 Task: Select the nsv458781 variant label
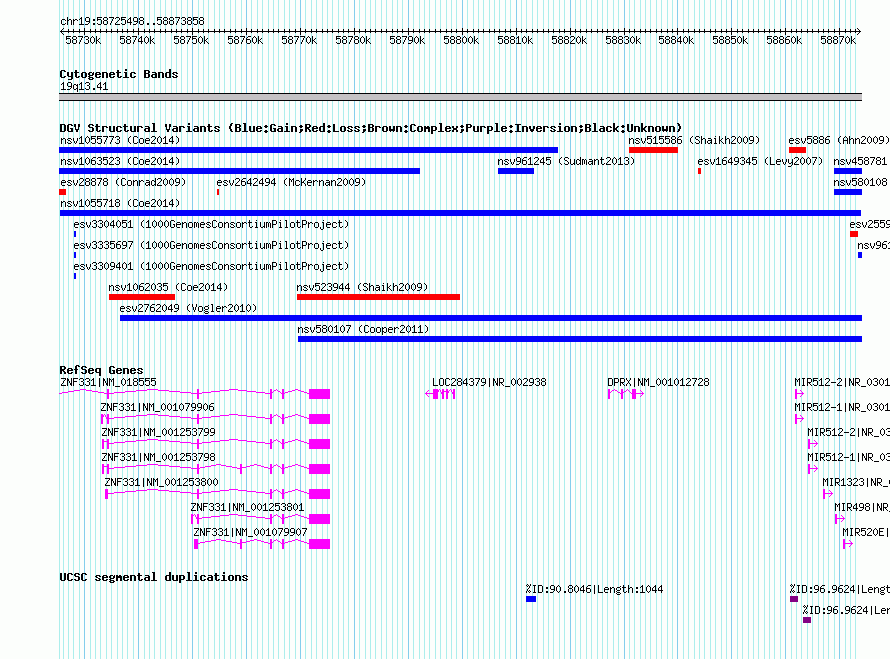(x=860, y=161)
